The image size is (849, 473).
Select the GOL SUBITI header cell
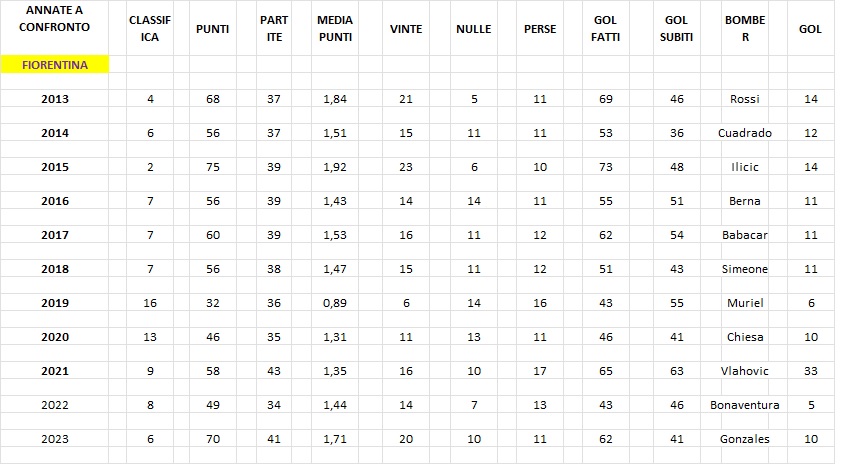676,28
